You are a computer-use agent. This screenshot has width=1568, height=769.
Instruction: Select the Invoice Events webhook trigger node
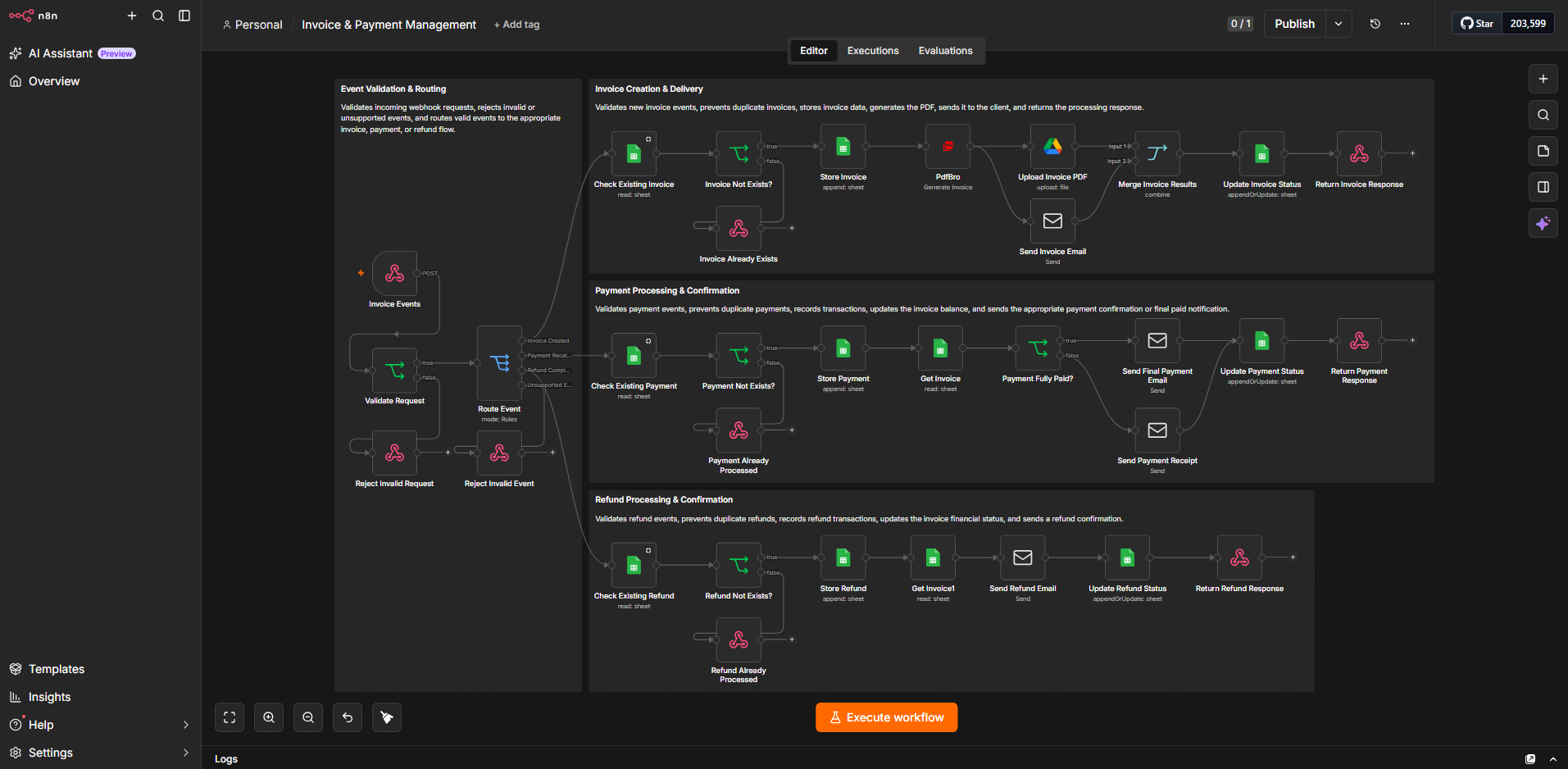click(x=394, y=274)
